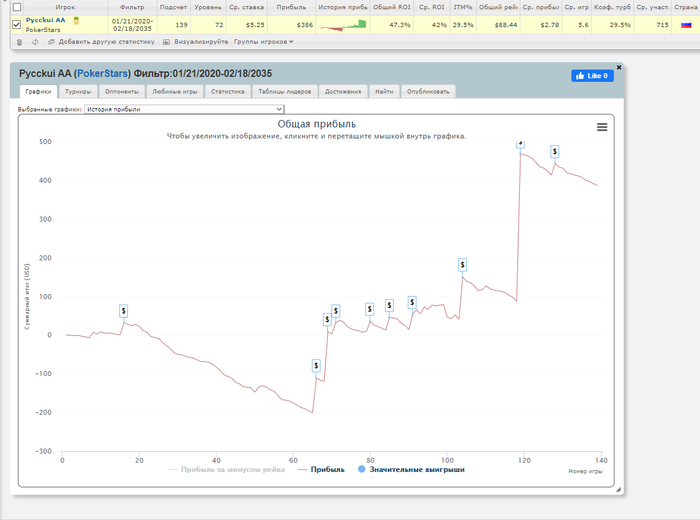Viewport: 700px width, 520px height.
Task: Sort by the Прибыль column header
Action: pos(291,7)
